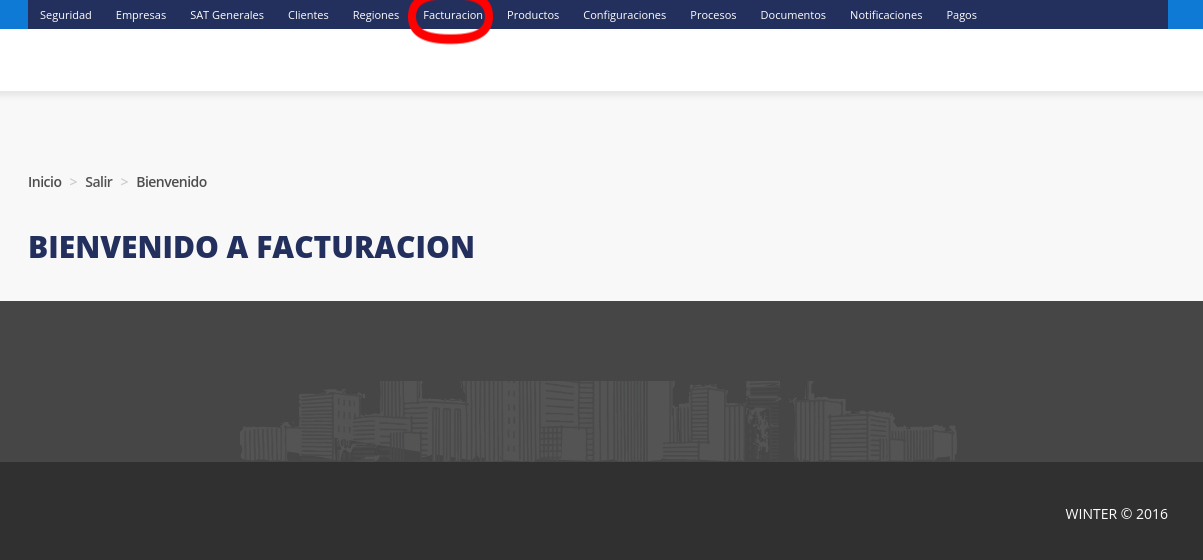Click the Inicio breadcrumb link
This screenshot has width=1203, height=560.
(x=45, y=182)
